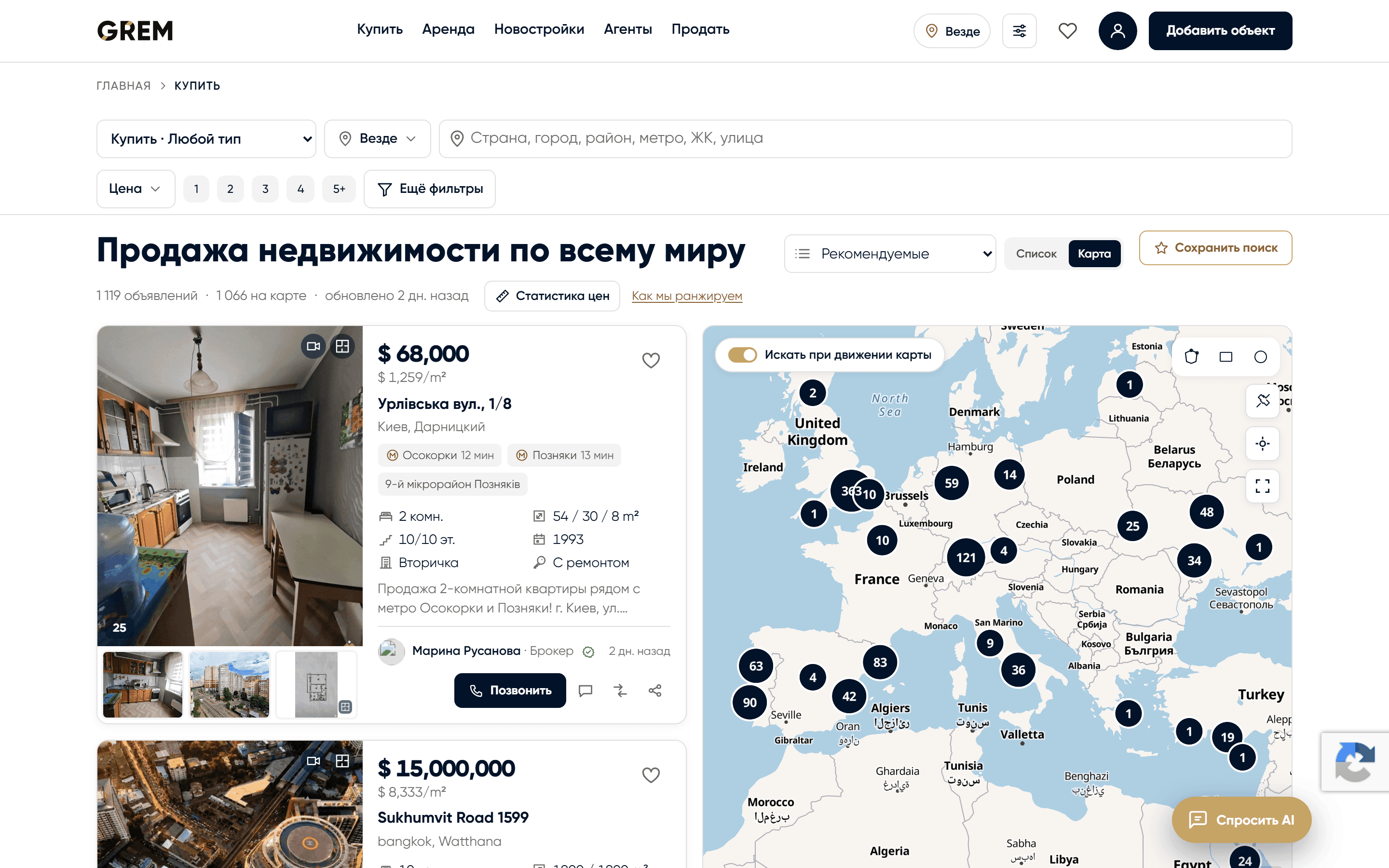Open video icon on Sukhumvit Road photo
1389x868 pixels.
point(313,760)
